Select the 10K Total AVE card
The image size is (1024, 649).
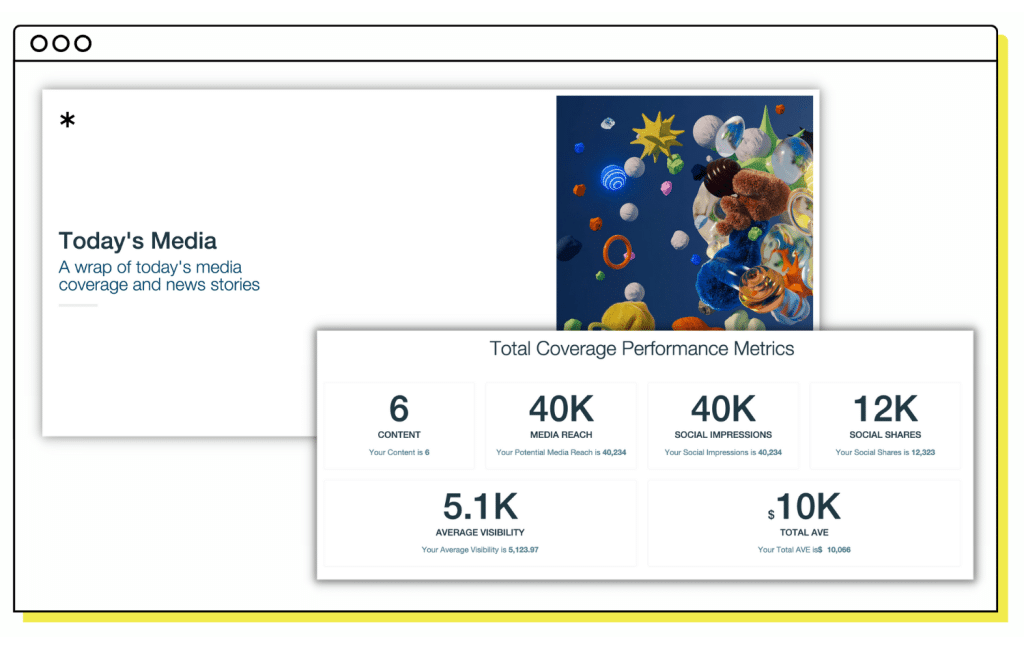[x=804, y=522]
